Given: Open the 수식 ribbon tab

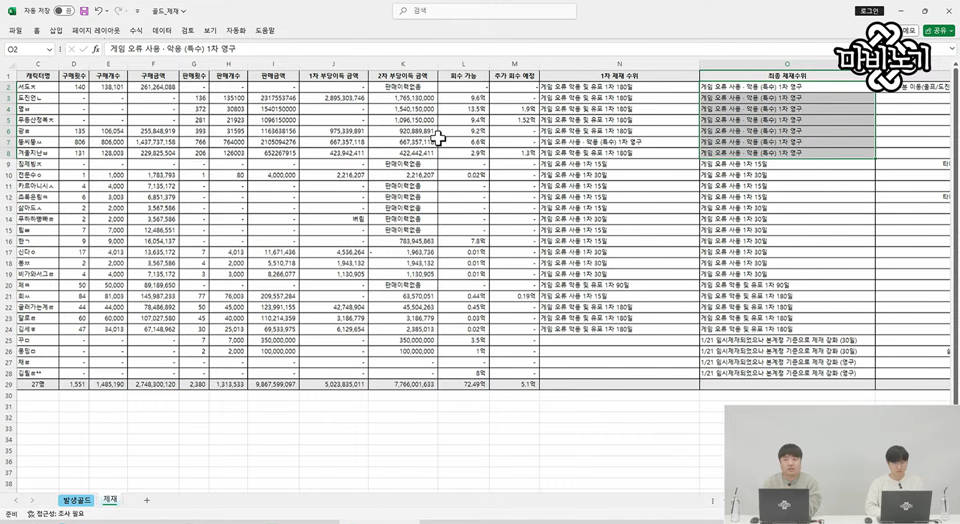Looking at the screenshot, I should tap(136, 31).
